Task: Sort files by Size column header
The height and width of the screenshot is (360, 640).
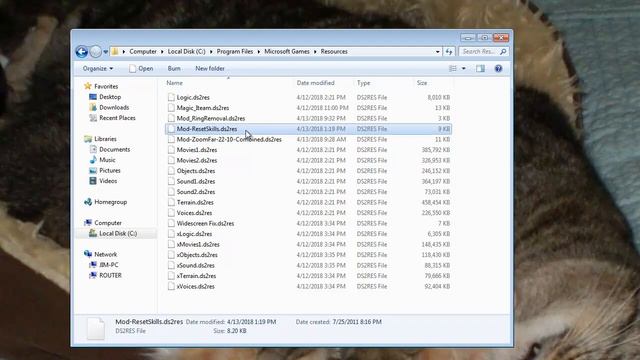Action: click(x=422, y=83)
